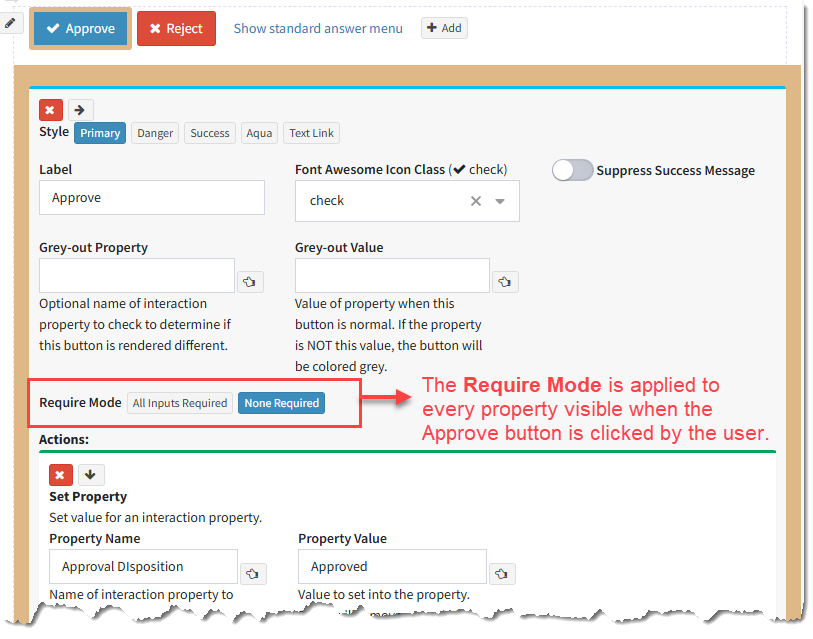This screenshot has height=639, width=813.
Task: Click the Grey-out Property input field
Action: pyautogui.click(x=137, y=275)
